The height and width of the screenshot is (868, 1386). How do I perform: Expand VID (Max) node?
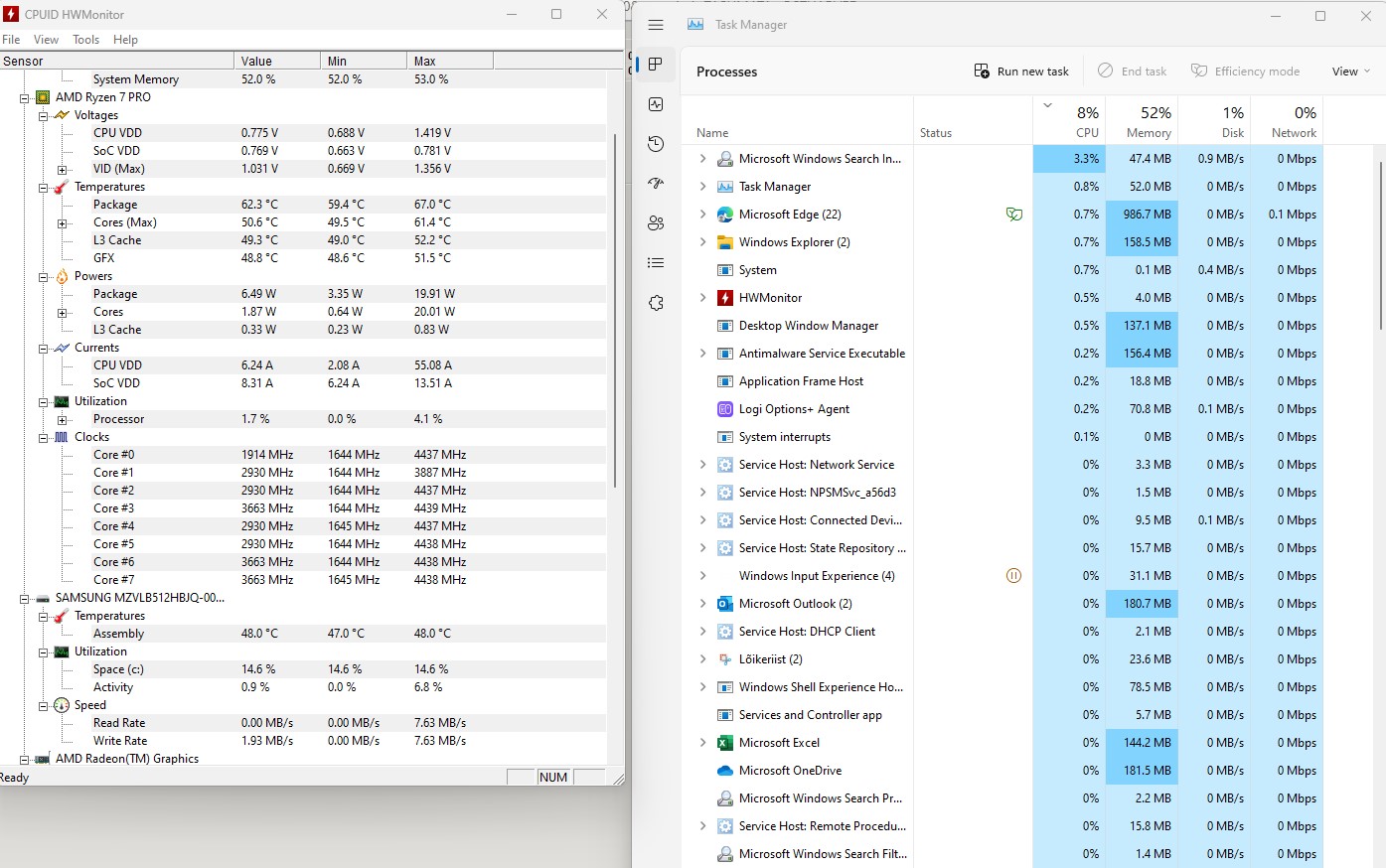tap(62, 169)
